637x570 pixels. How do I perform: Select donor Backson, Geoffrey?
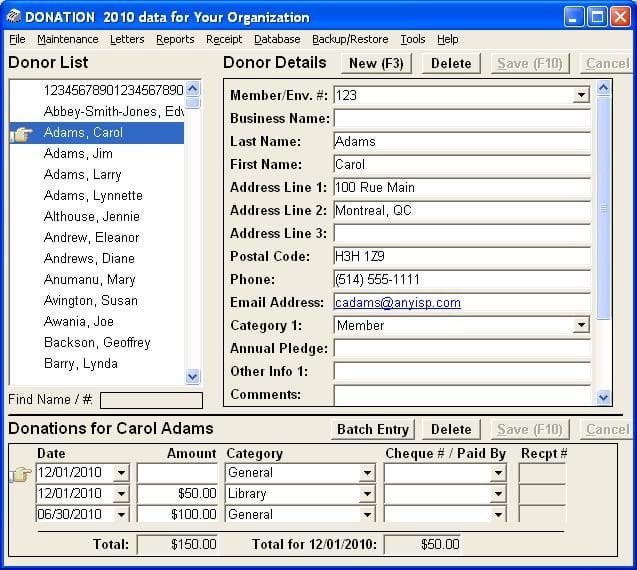click(97, 342)
